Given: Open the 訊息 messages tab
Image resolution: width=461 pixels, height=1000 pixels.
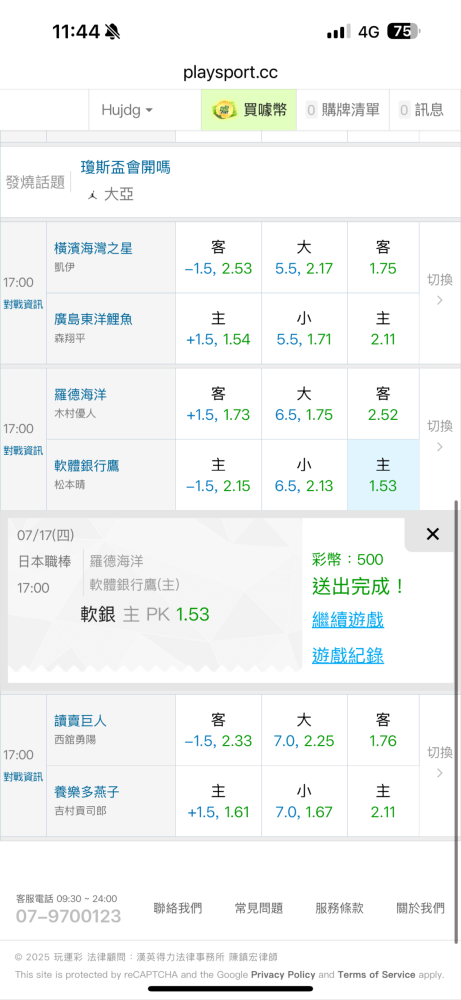Looking at the screenshot, I should click(x=421, y=110).
